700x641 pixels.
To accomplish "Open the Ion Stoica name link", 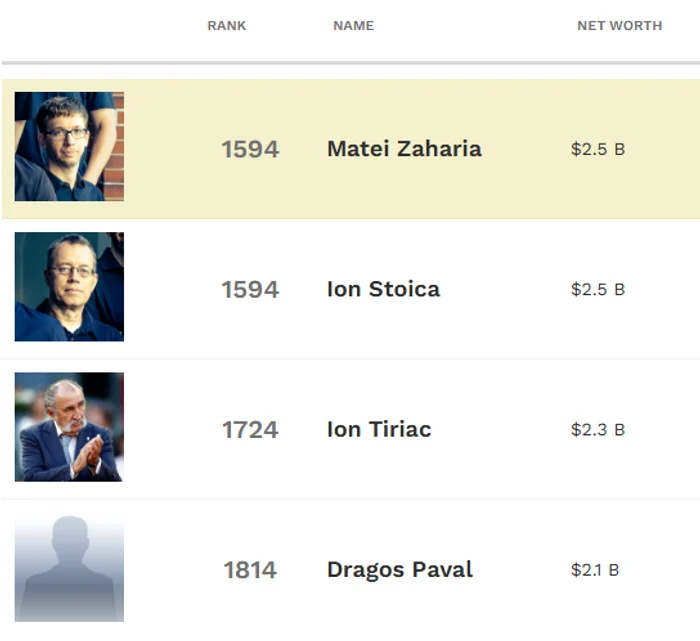I will pyautogui.click(x=383, y=289).
